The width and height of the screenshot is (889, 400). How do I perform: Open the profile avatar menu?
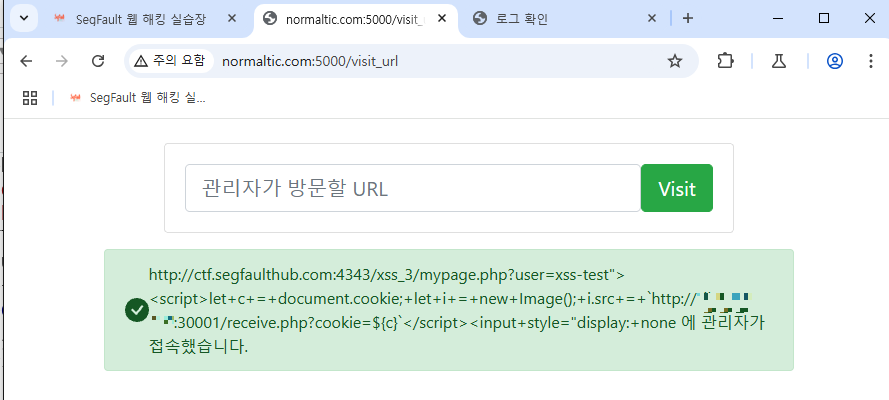(x=835, y=61)
